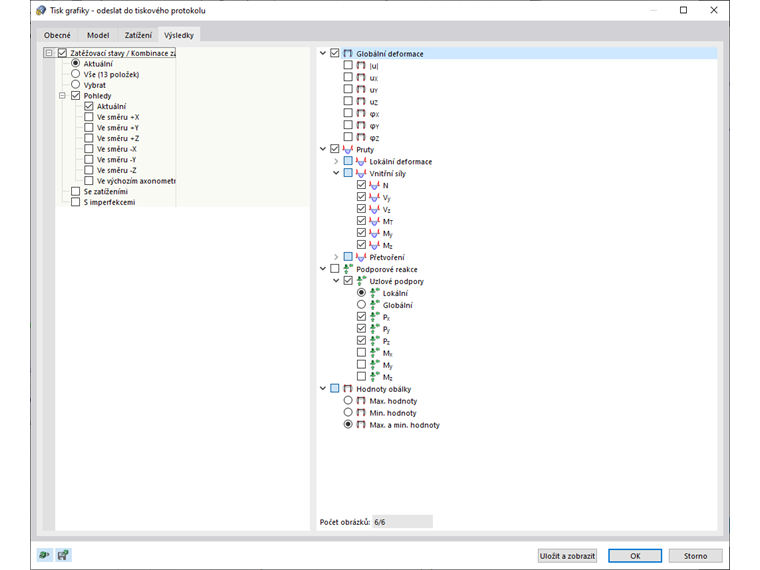Click the Px reaction icon
Viewport: 760px width, 570px height.
(x=374, y=317)
